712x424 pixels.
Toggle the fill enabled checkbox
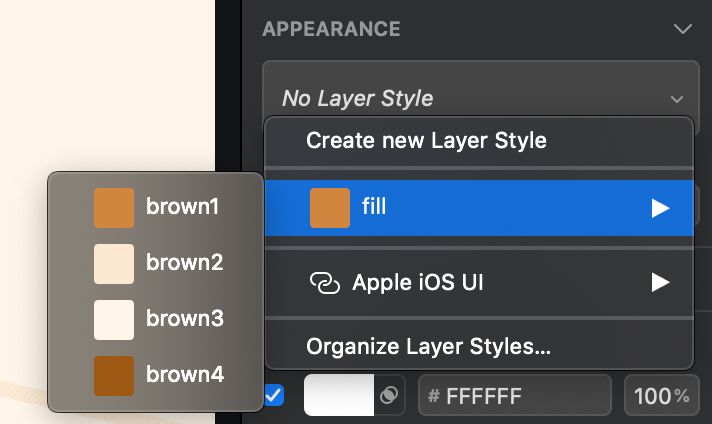(274, 396)
